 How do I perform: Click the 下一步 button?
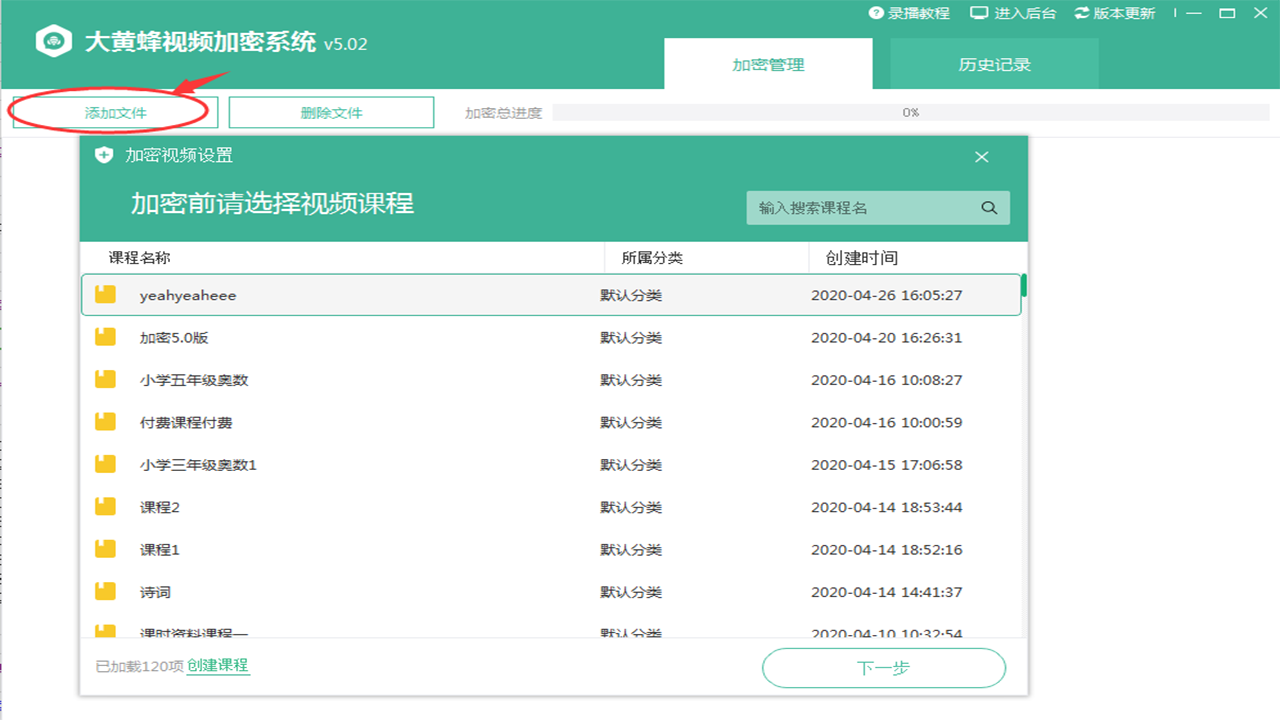point(884,668)
